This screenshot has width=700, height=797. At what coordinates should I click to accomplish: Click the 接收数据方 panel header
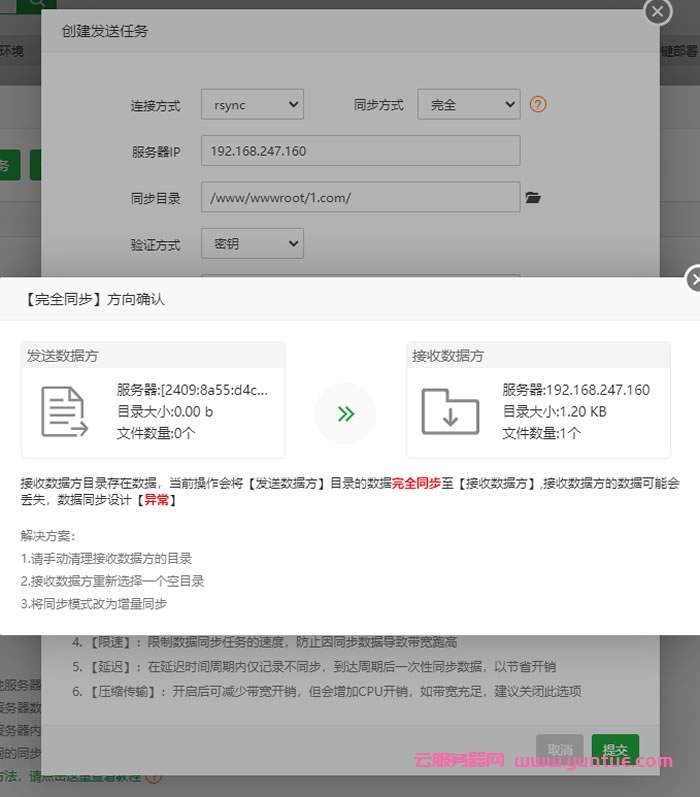(x=538, y=355)
